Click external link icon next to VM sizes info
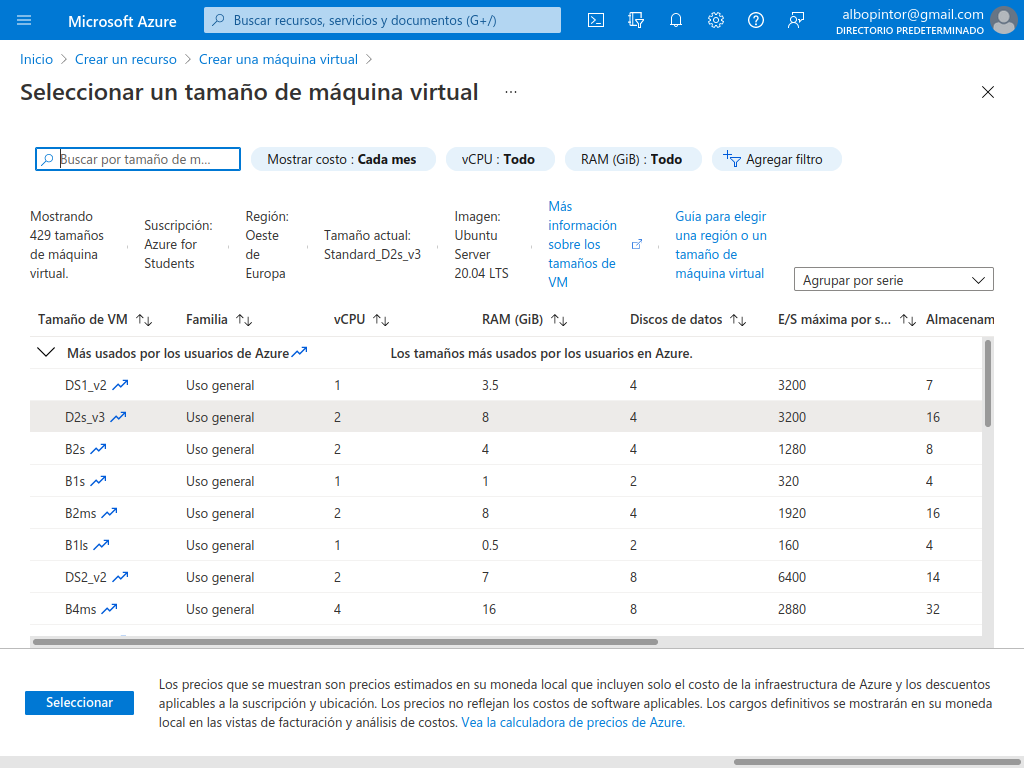Screen dimensions: 1024x768 click(x=637, y=244)
